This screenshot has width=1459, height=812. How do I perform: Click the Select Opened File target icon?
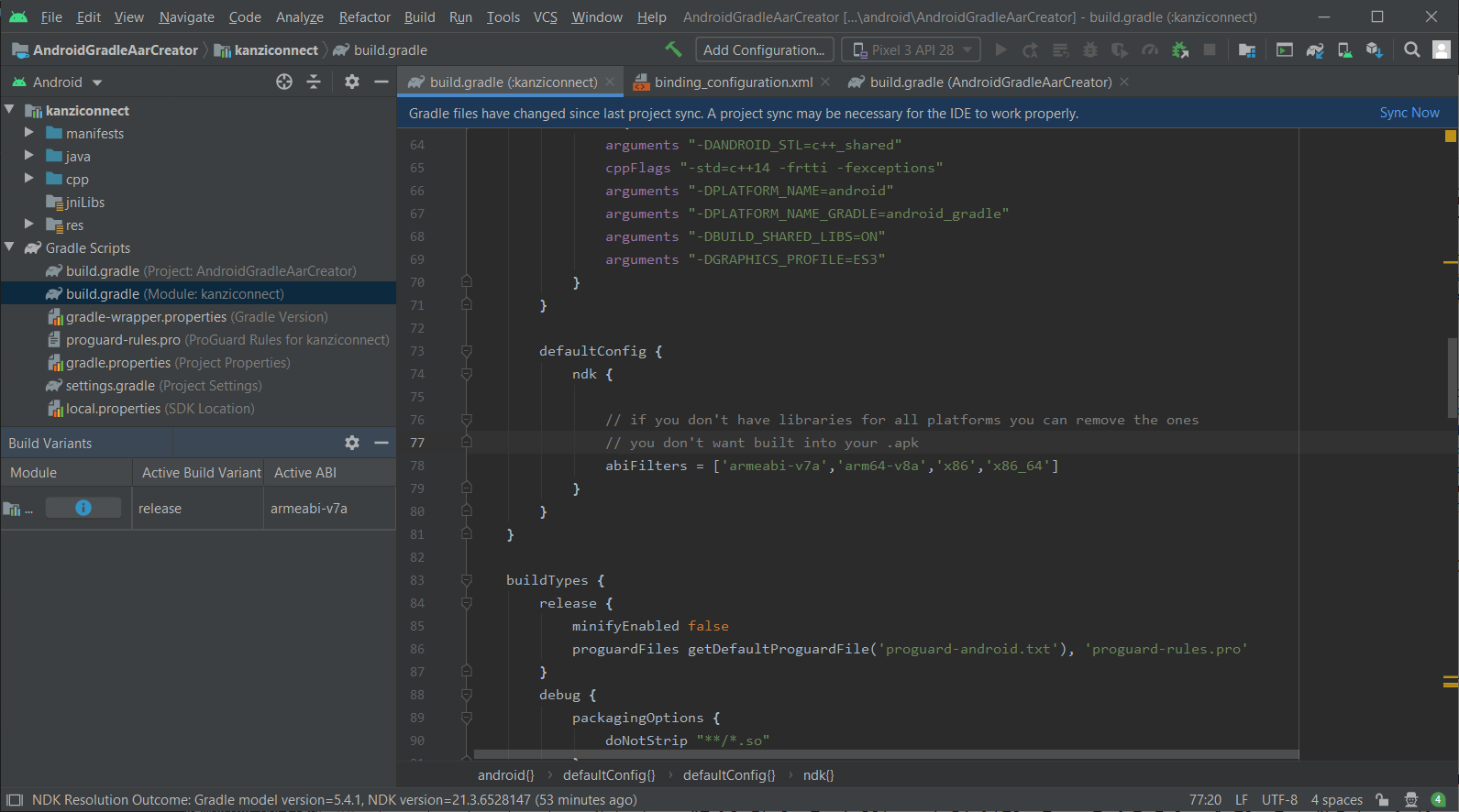pyautogui.click(x=284, y=82)
